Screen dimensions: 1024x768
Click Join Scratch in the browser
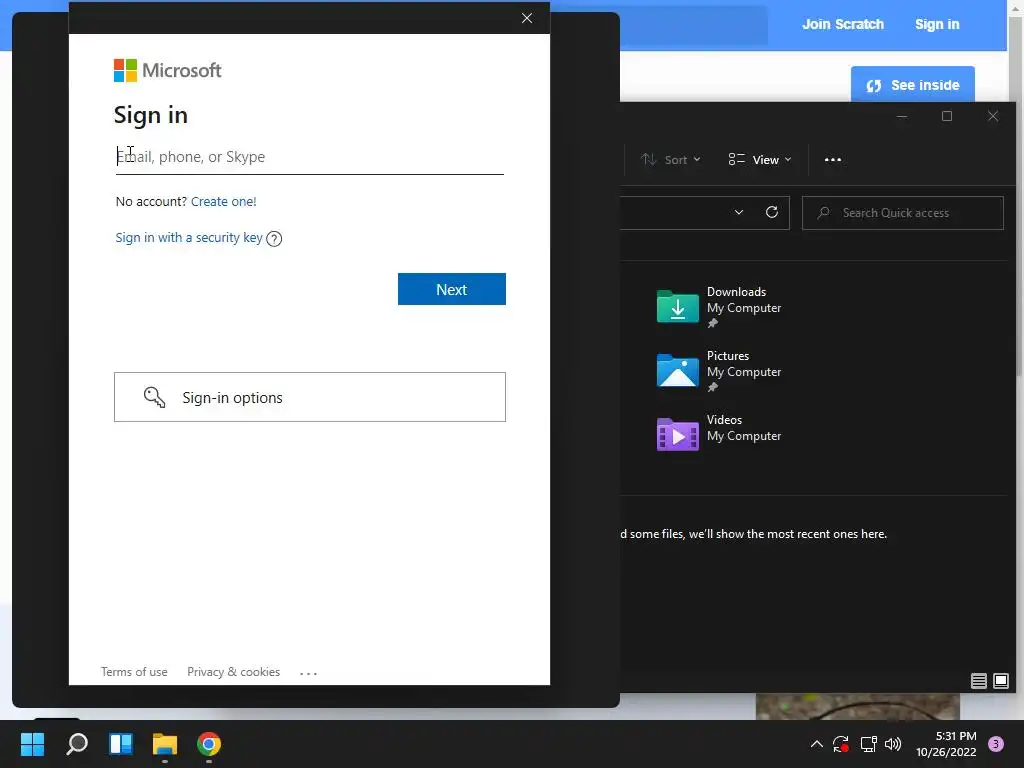(x=842, y=24)
